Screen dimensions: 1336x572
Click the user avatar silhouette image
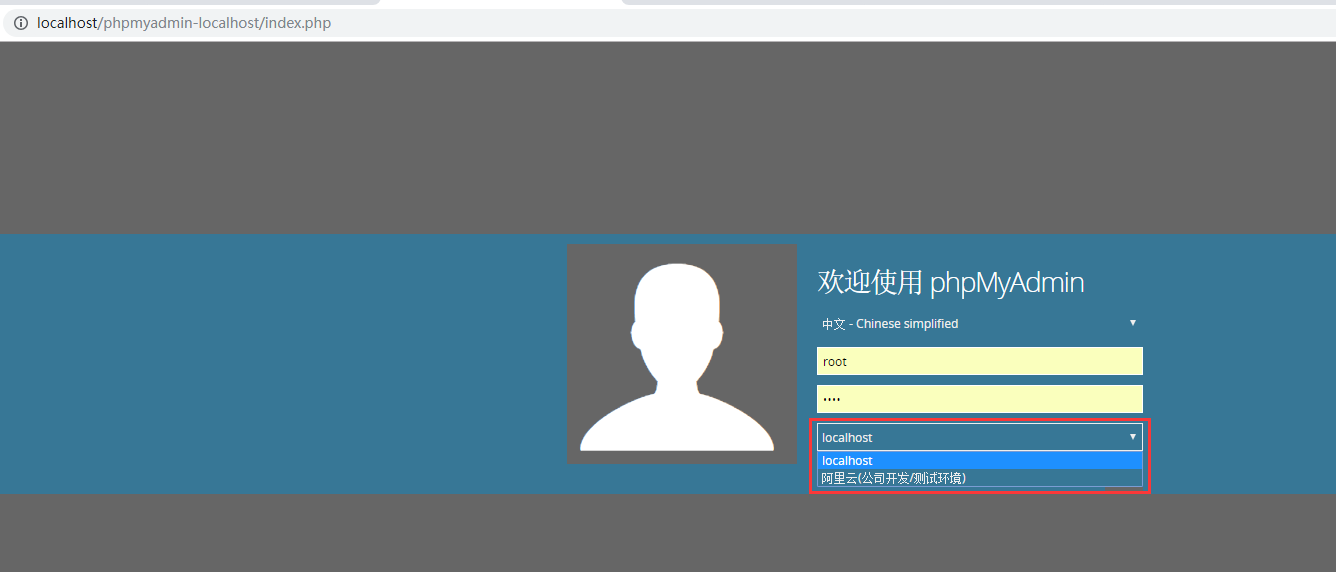(682, 354)
